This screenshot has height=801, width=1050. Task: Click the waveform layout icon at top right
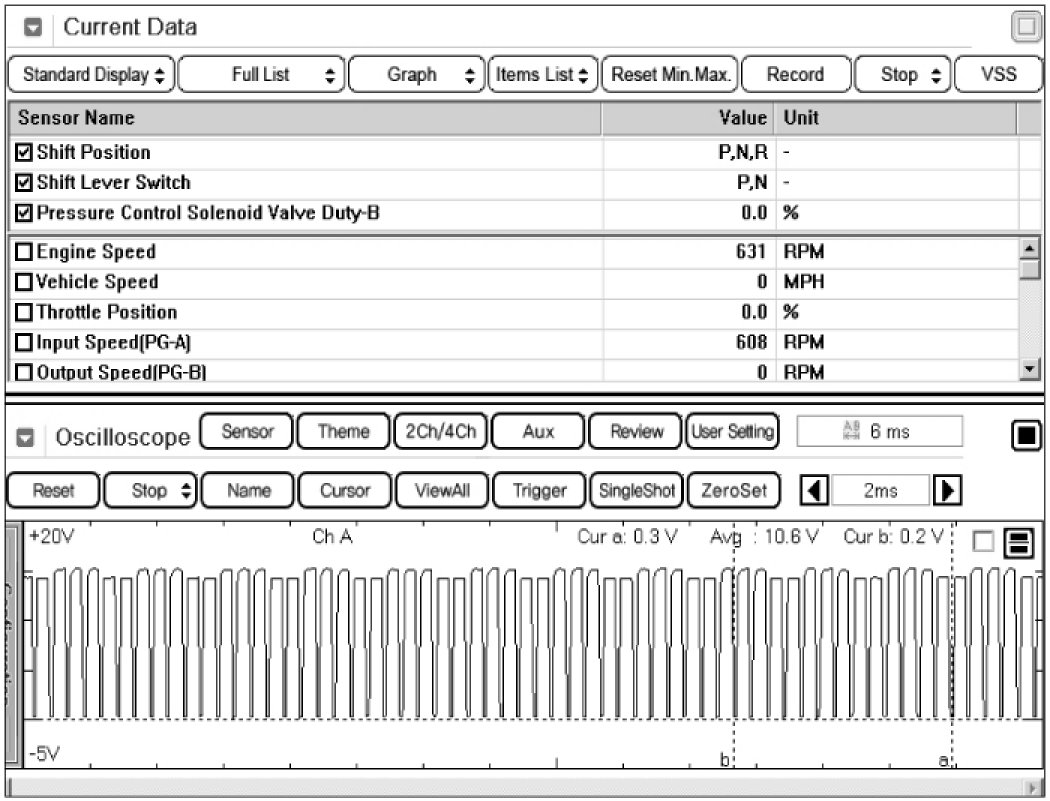(x=1019, y=543)
